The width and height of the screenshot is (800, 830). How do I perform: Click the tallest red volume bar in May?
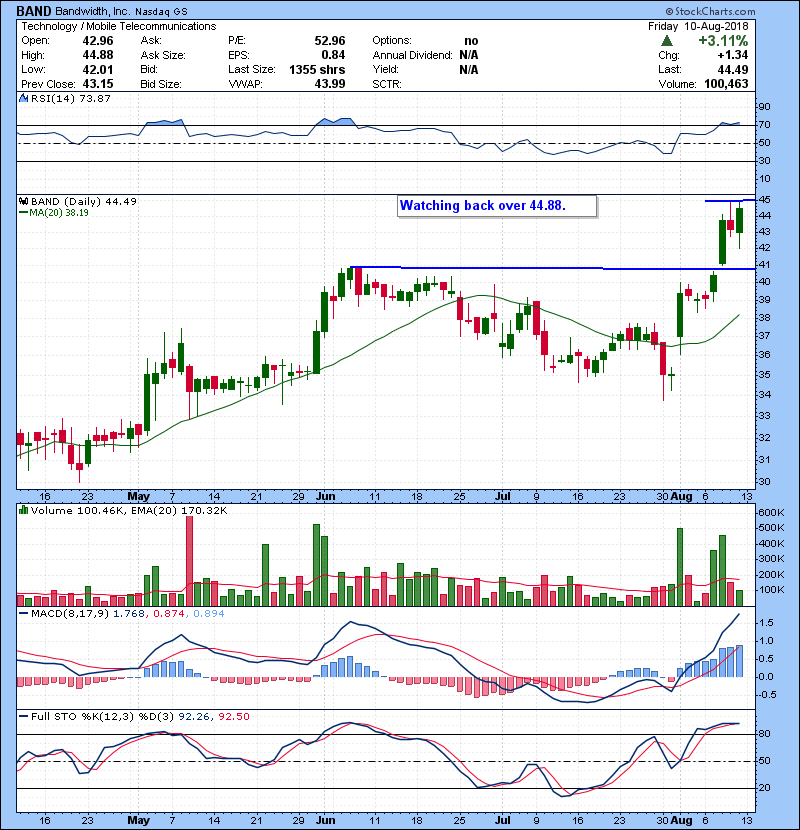point(188,562)
